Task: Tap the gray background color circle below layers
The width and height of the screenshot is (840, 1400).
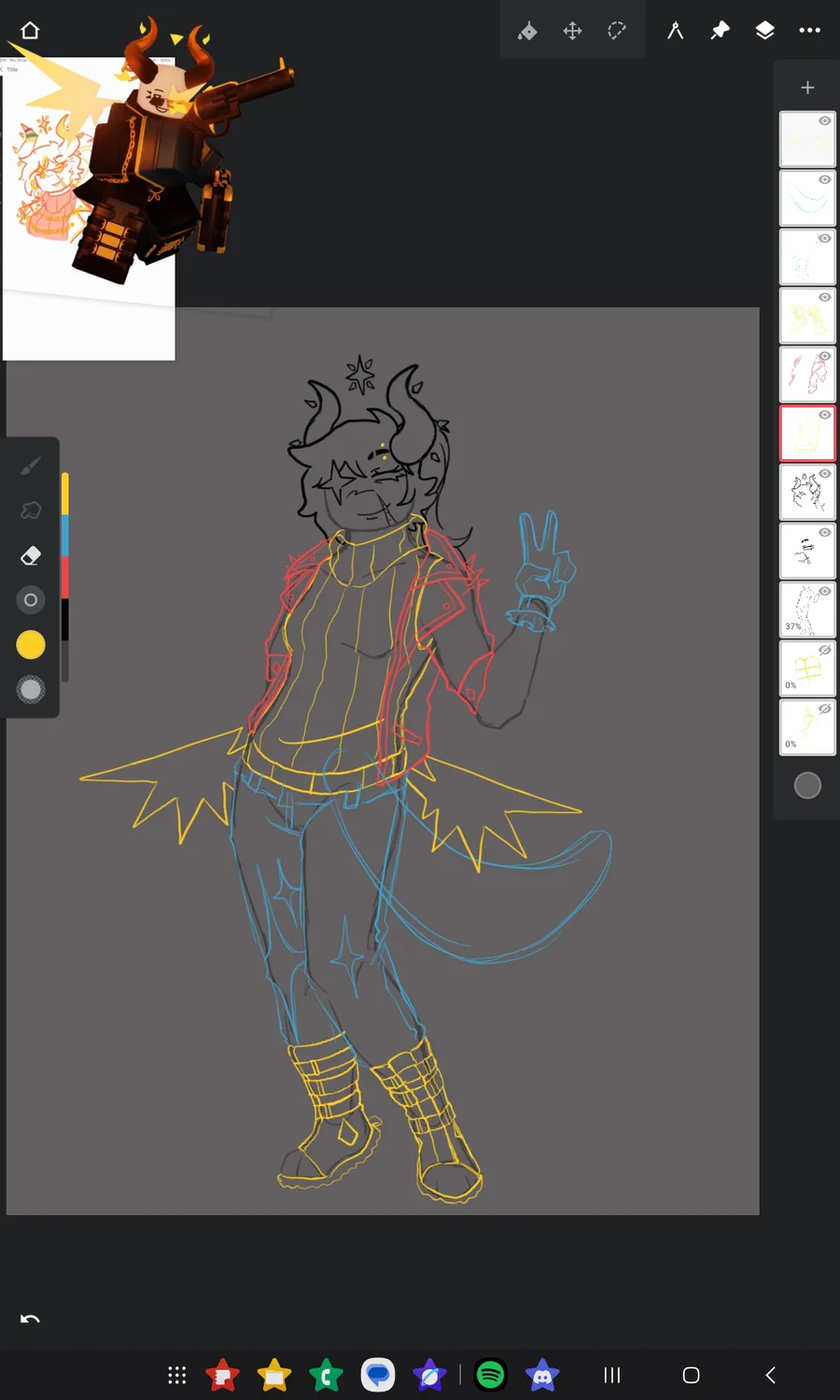Action: [x=807, y=786]
